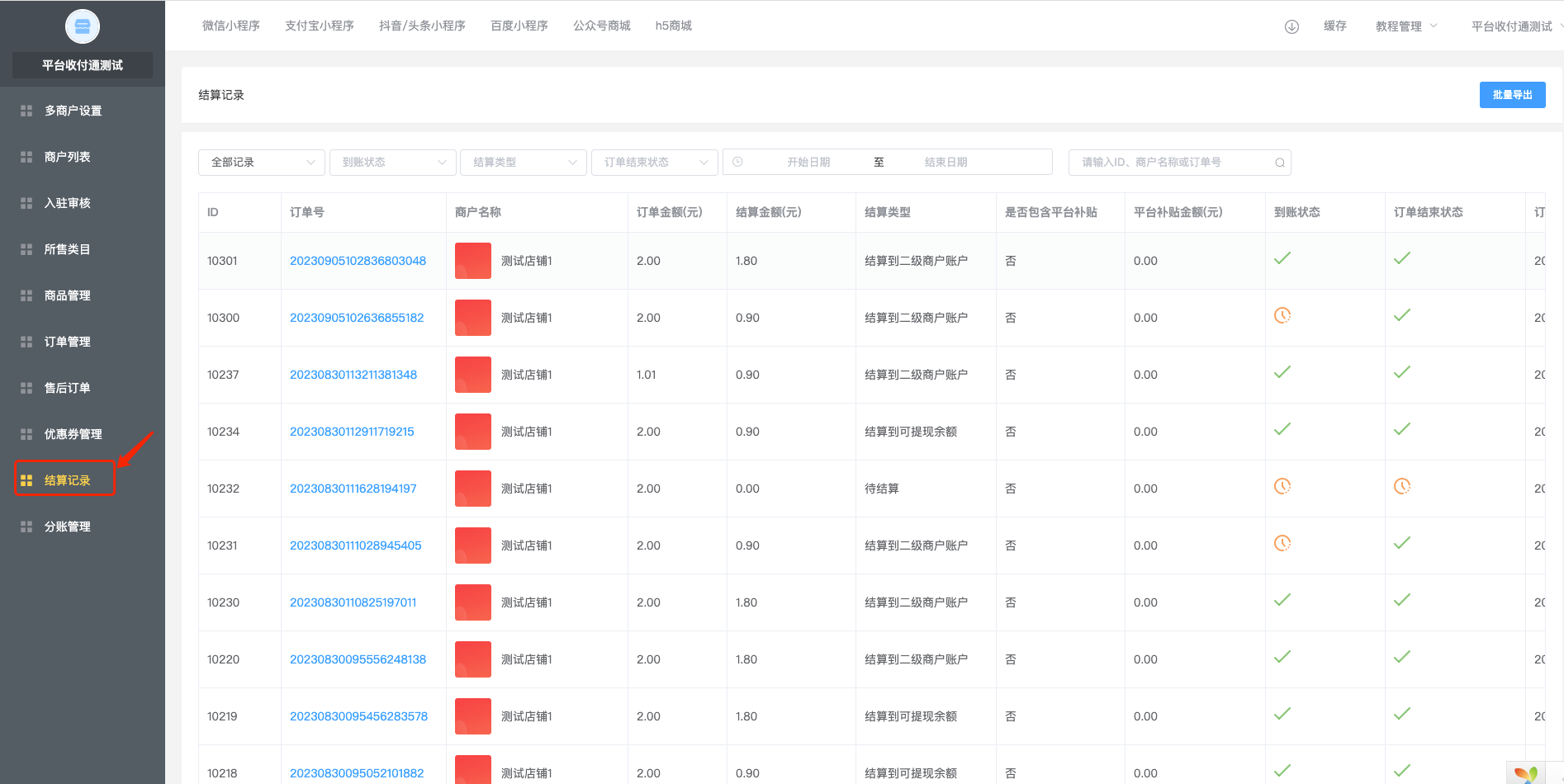Go to 订单管理 in the sidebar

[68, 342]
